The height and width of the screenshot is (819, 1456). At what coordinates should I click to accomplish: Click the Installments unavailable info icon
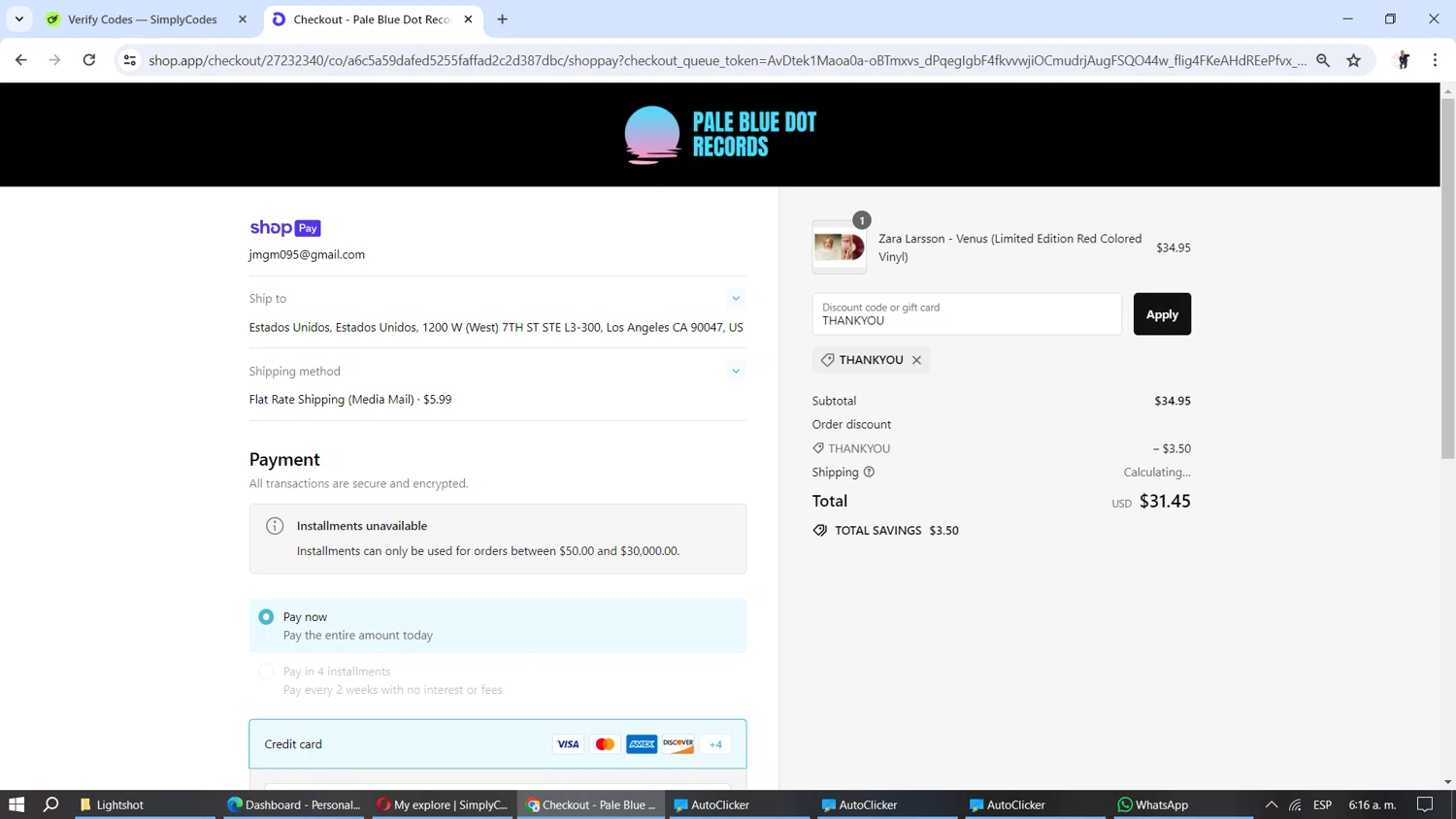click(x=275, y=526)
